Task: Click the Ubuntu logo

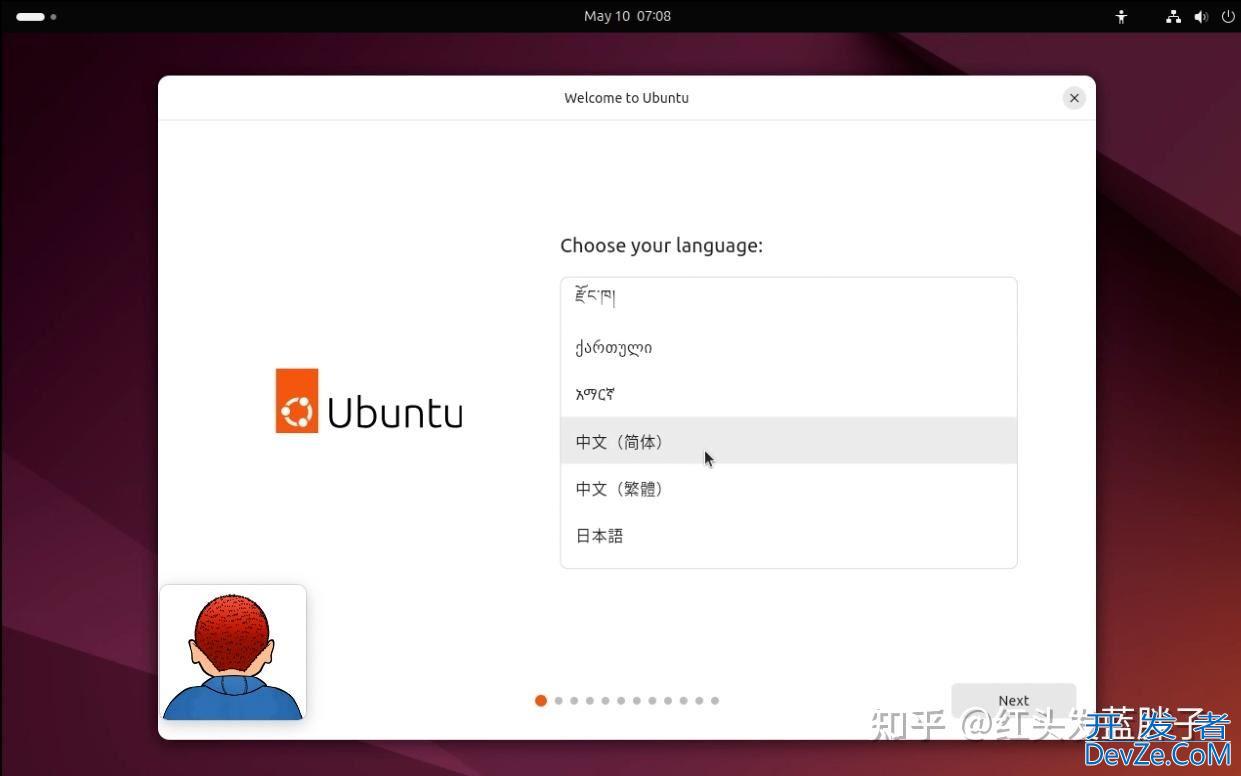Action: point(369,401)
